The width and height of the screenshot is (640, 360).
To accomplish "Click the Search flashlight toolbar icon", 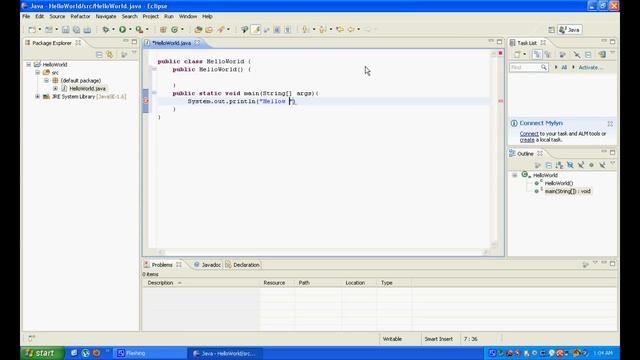I will tap(220, 29).
